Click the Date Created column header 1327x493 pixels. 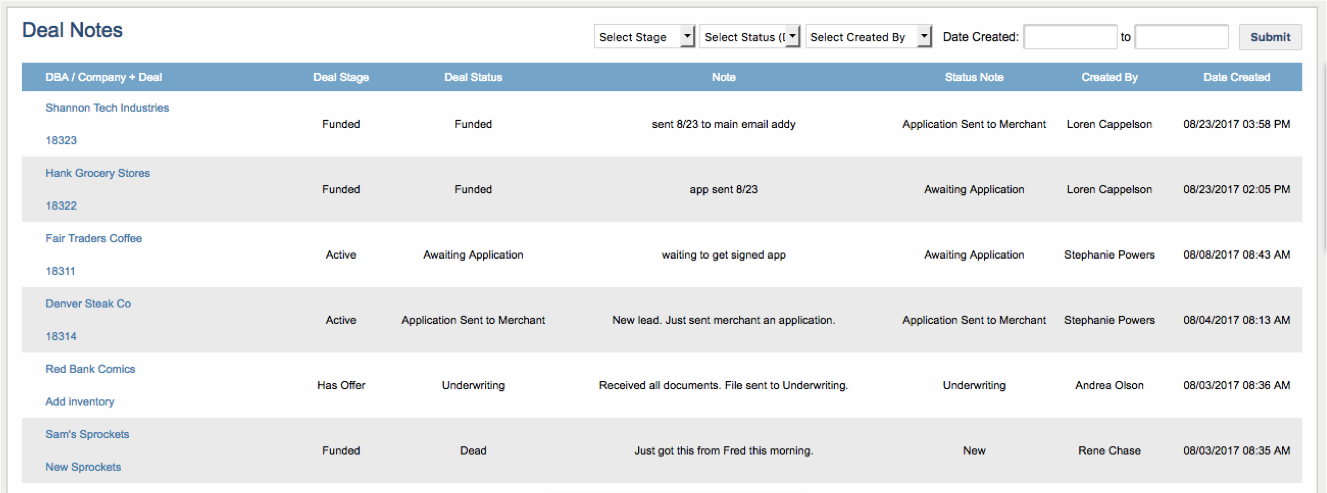tap(1236, 77)
